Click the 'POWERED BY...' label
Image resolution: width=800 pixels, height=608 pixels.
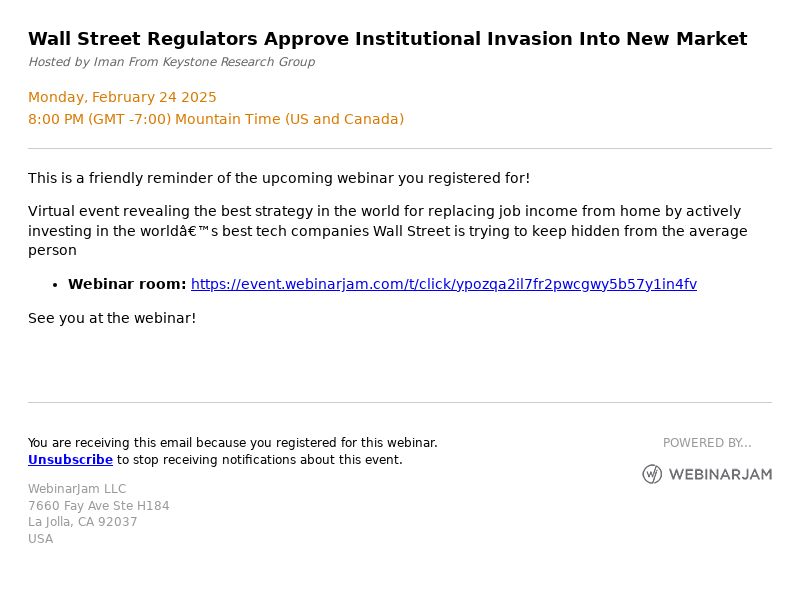[x=707, y=443]
